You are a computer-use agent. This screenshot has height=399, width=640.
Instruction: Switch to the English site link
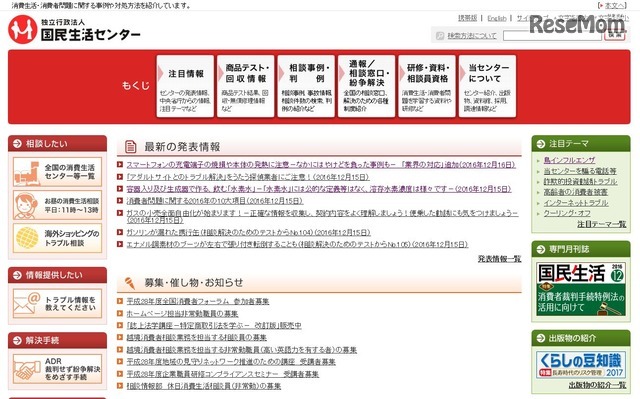497,18
